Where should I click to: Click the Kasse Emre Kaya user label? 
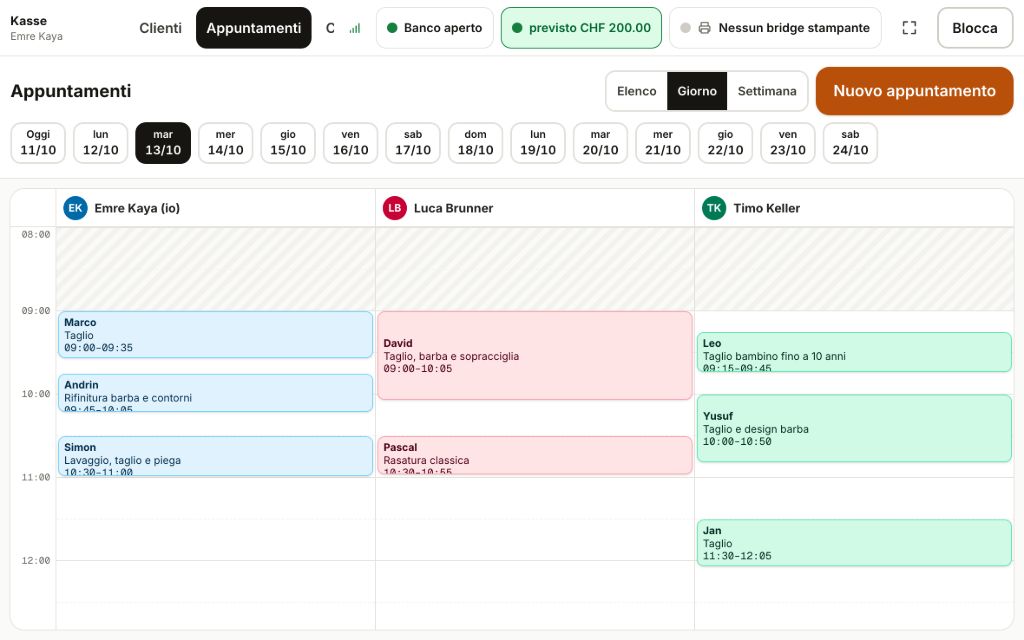point(37,28)
